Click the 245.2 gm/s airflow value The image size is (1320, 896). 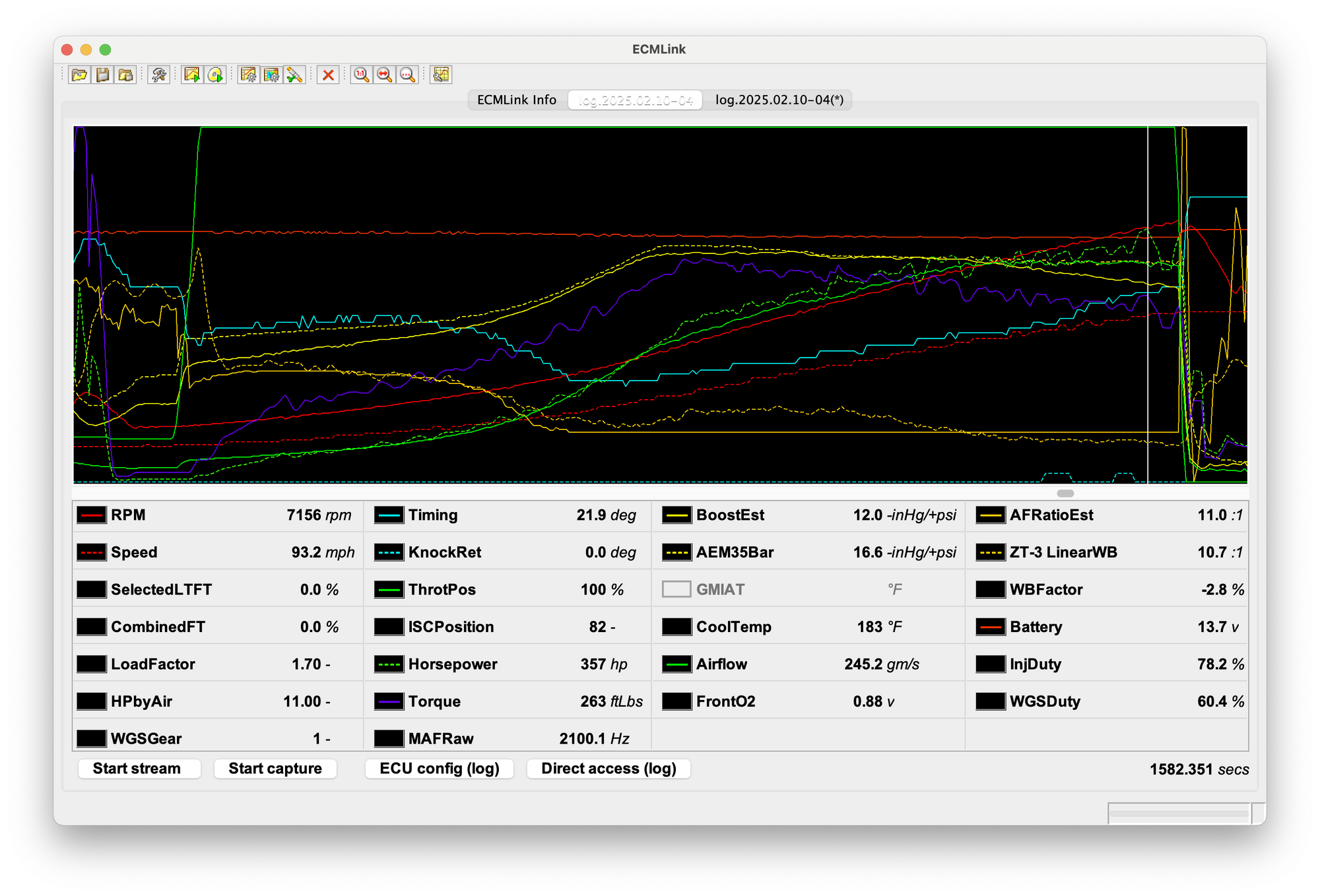click(x=882, y=664)
